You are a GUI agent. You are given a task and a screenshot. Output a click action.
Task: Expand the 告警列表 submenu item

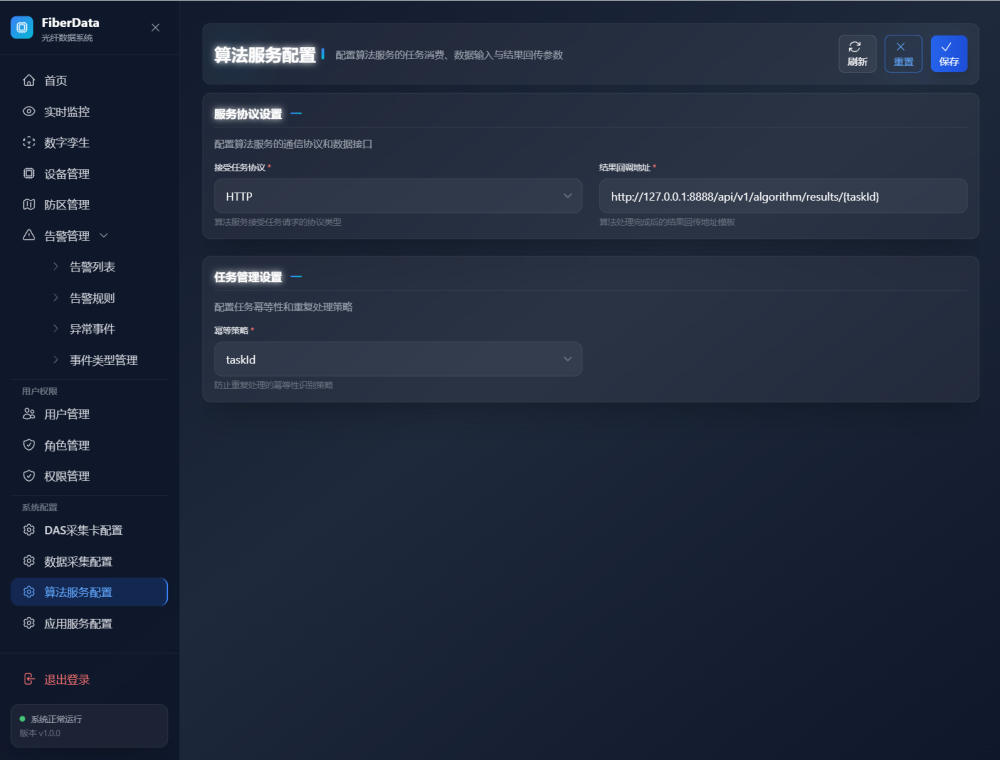(92, 267)
